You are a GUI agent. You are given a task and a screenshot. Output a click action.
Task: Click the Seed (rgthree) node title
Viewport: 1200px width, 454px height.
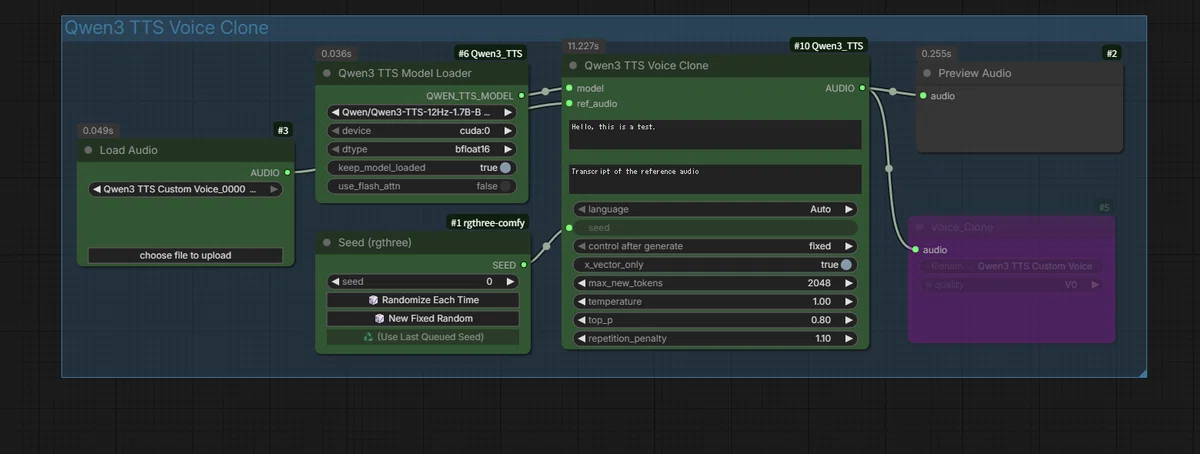(374, 242)
